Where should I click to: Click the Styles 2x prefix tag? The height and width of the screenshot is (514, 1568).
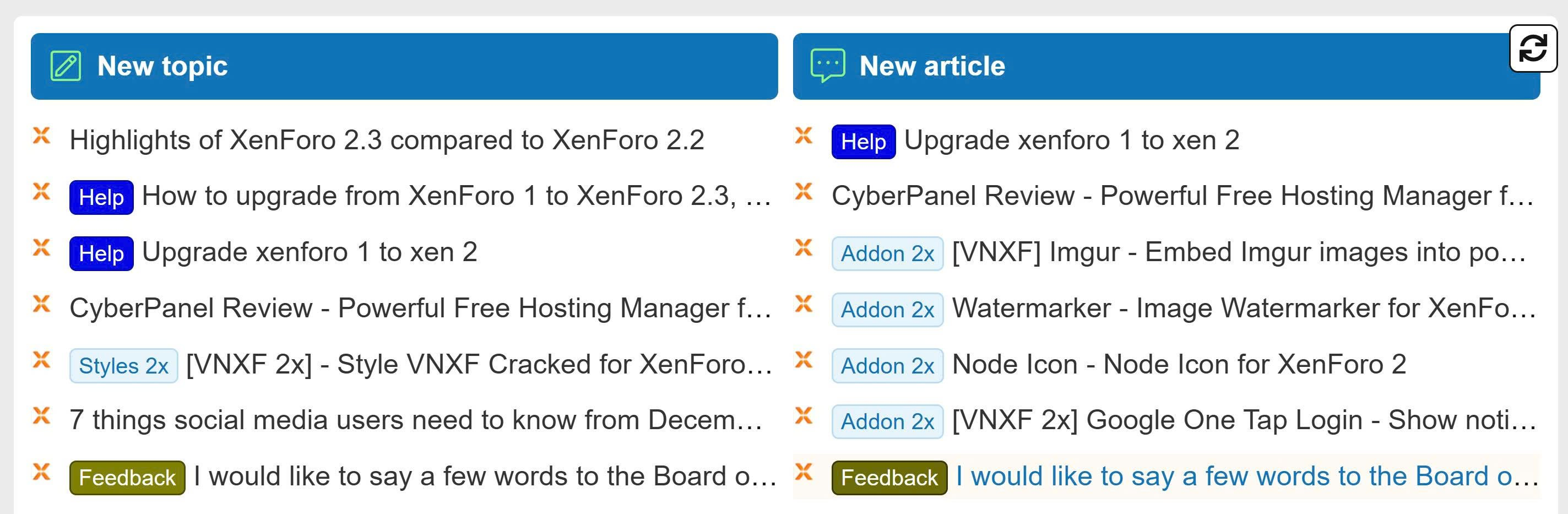[123, 366]
